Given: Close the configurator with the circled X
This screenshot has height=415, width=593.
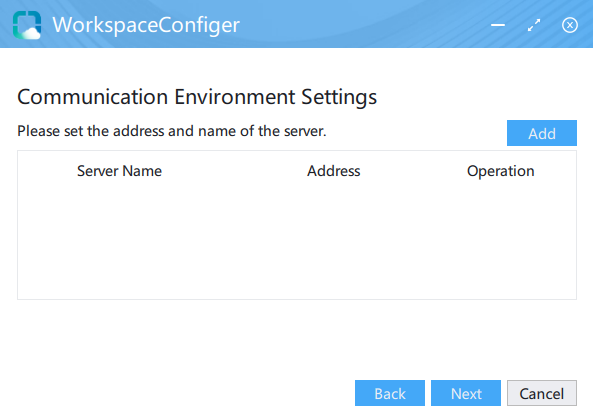Looking at the screenshot, I should pyautogui.click(x=570, y=25).
